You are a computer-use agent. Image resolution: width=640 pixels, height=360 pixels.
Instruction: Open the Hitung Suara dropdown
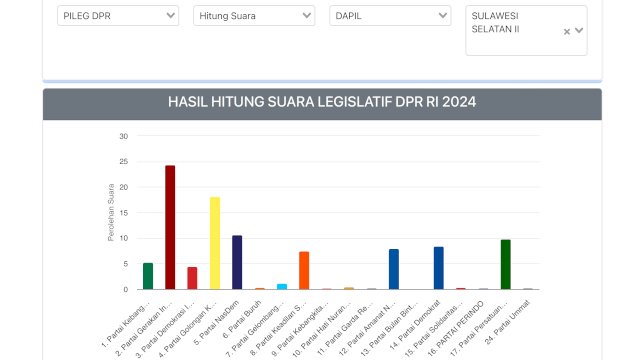(x=254, y=16)
